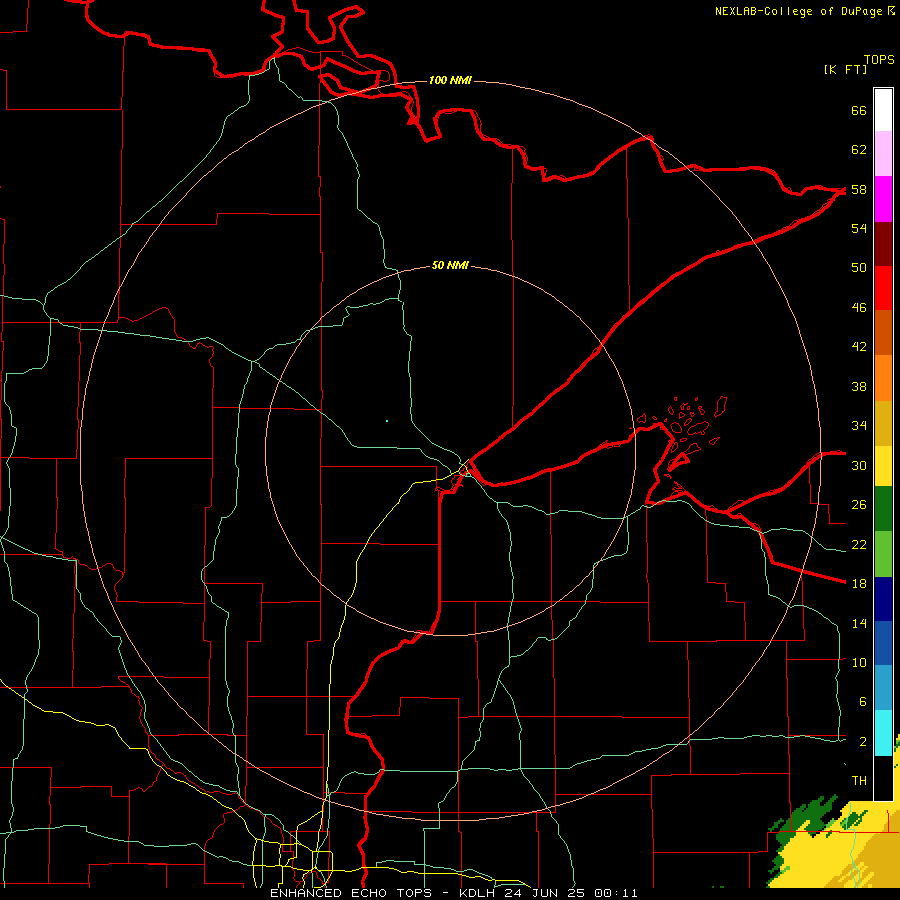Pick the 2 legend value
The width and height of the screenshot is (900, 900).
tap(862, 741)
